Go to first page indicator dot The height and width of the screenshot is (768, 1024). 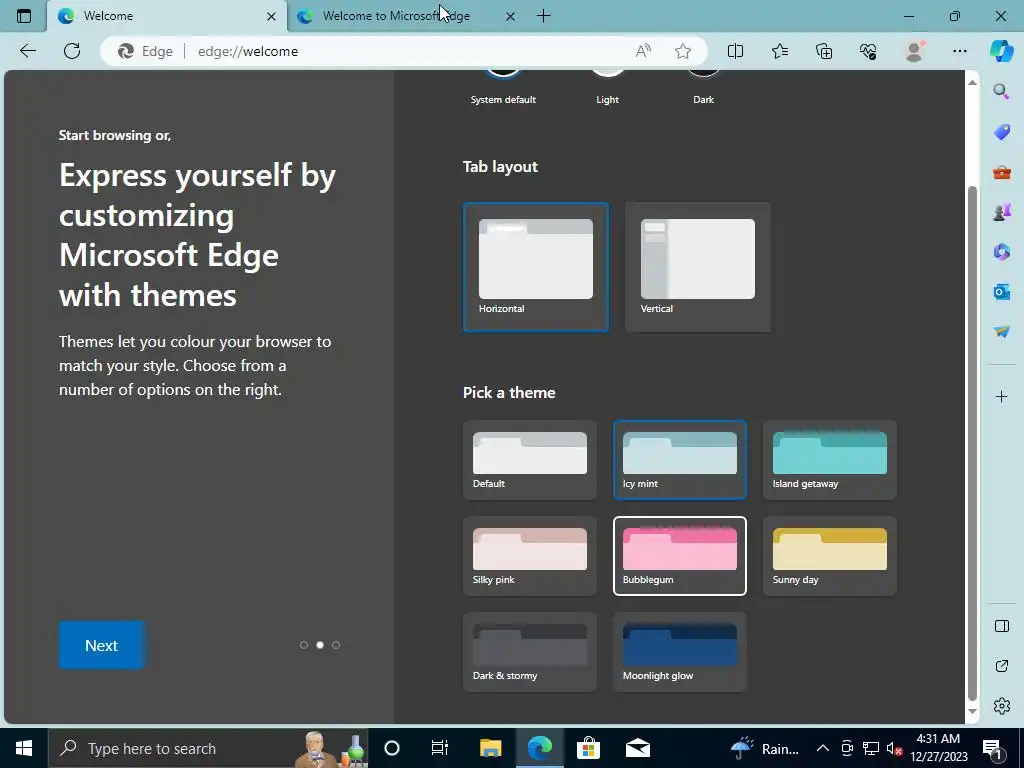(304, 645)
